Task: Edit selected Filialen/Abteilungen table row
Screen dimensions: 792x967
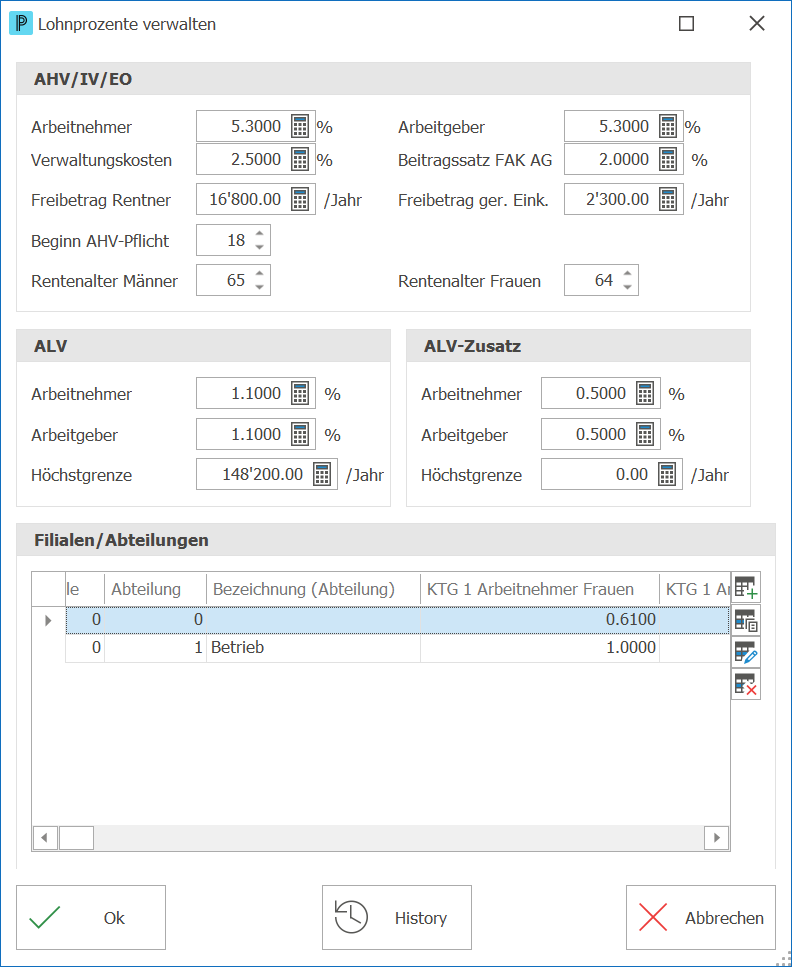Action: point(746,652)
